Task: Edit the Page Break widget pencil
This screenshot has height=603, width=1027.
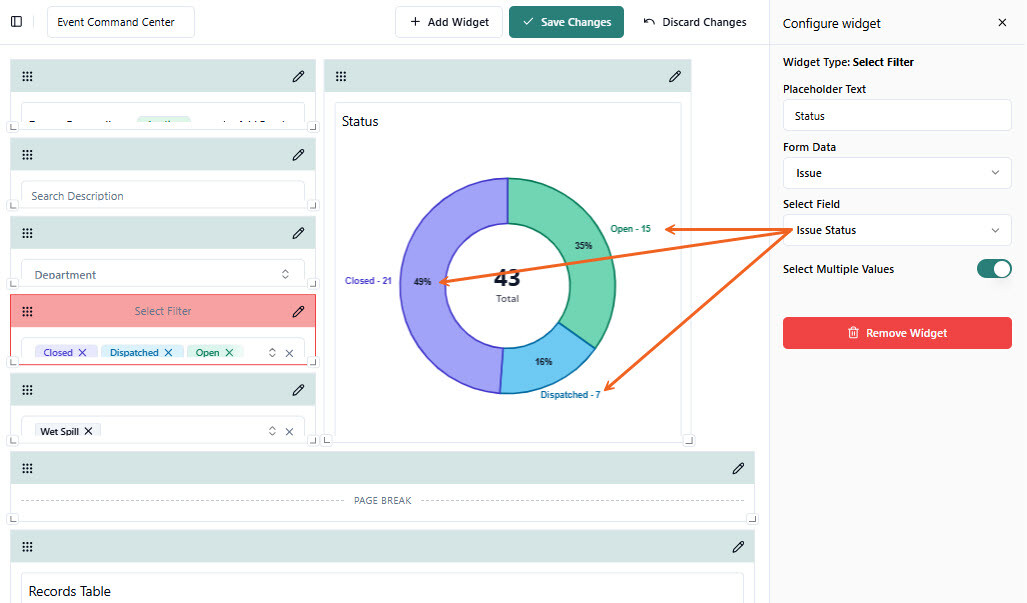Action: point(738,468)
